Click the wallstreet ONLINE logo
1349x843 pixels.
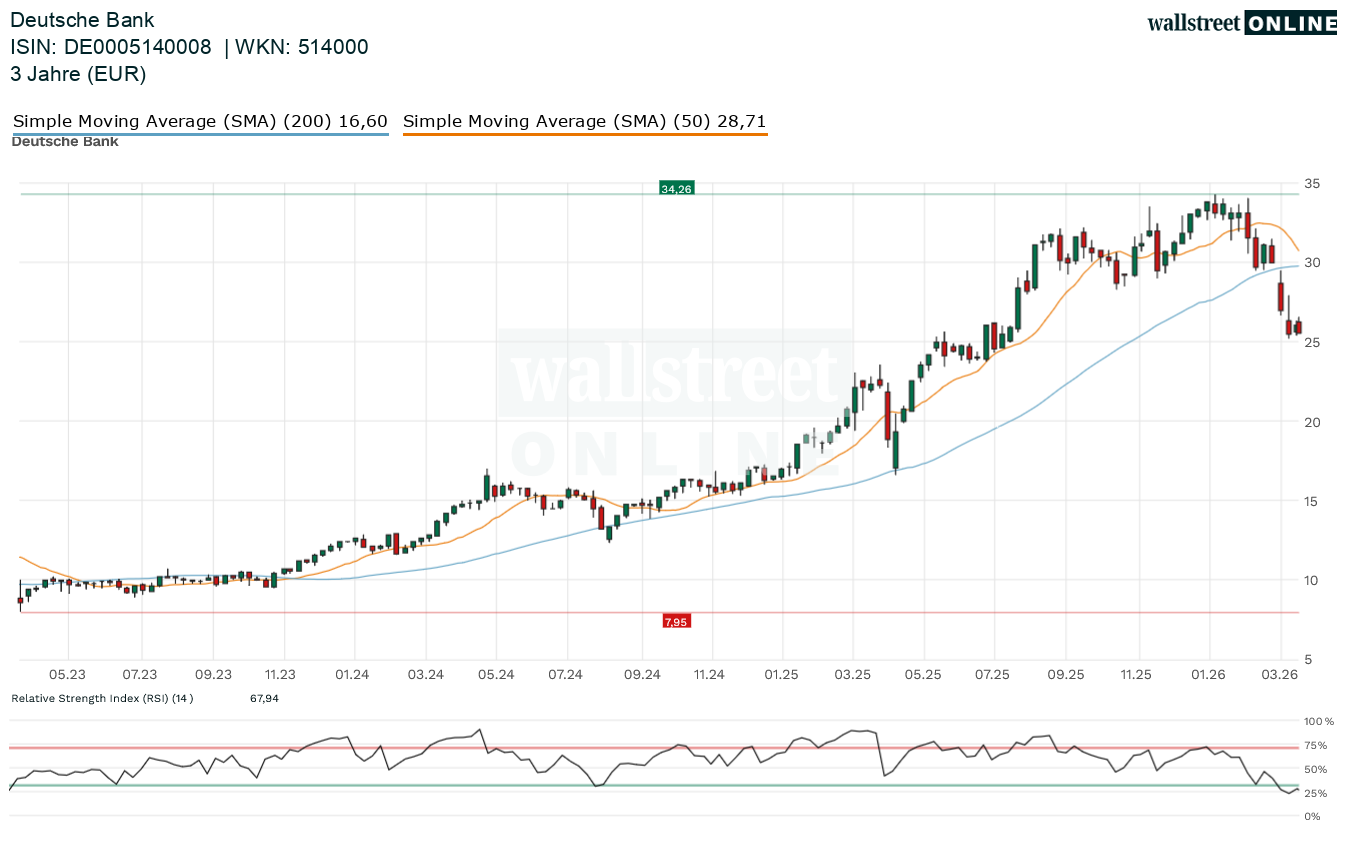(1241, 23)
